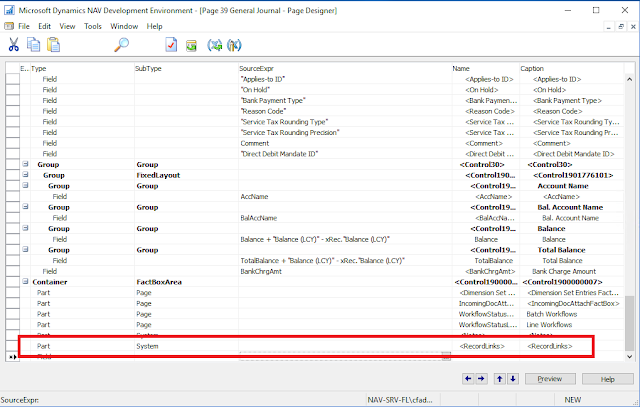This screenshot has height=407, width=640.
Task: Click the Preview button
Action: coord(550,379)
